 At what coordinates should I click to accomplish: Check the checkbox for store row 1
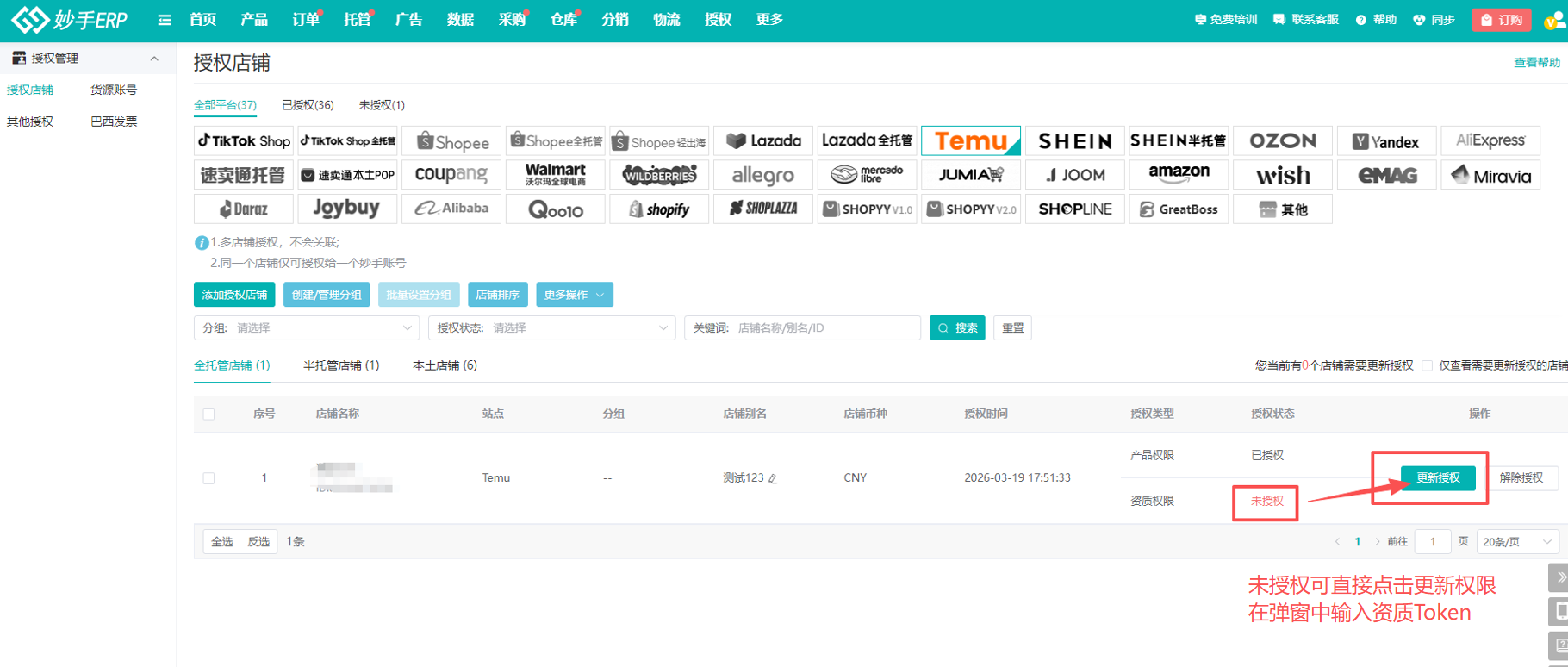pyautogui.click(x=208, y=478)
